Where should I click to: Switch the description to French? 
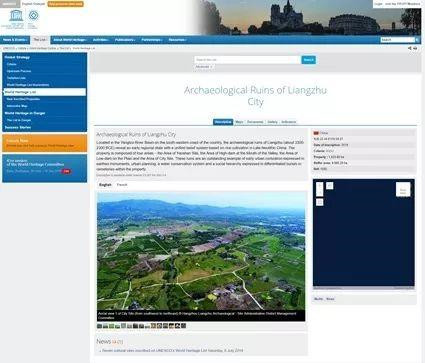122,185
